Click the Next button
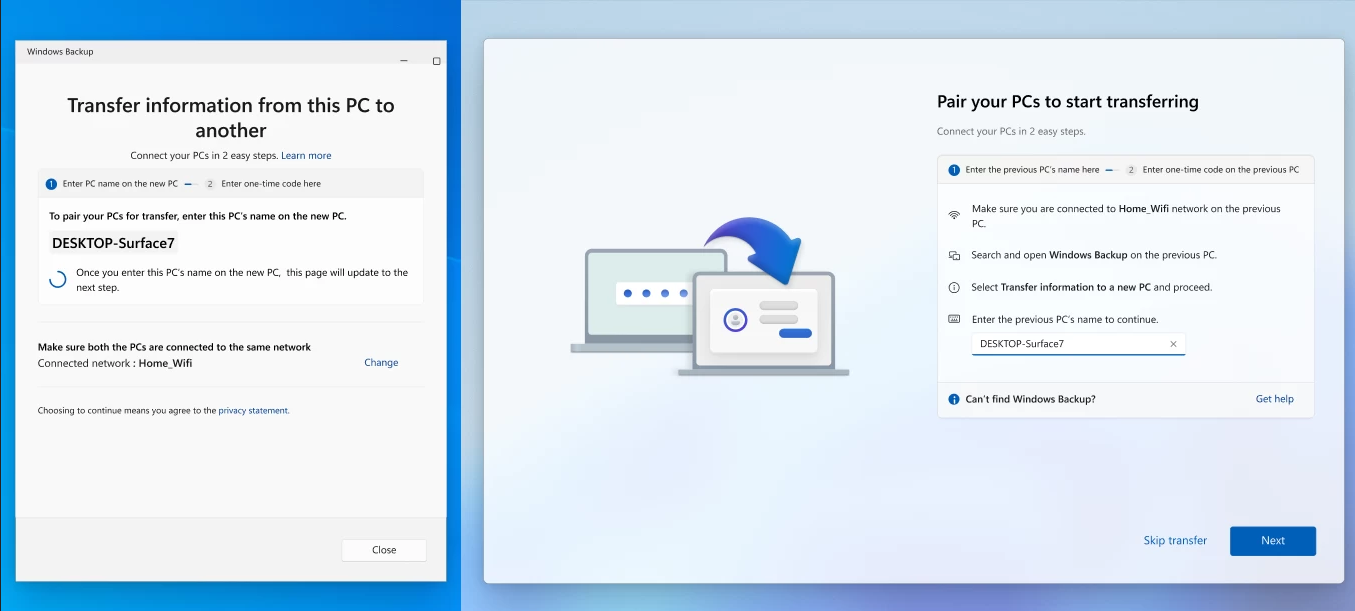The width and height of the screenshot is (1355, 611). 1272,541
